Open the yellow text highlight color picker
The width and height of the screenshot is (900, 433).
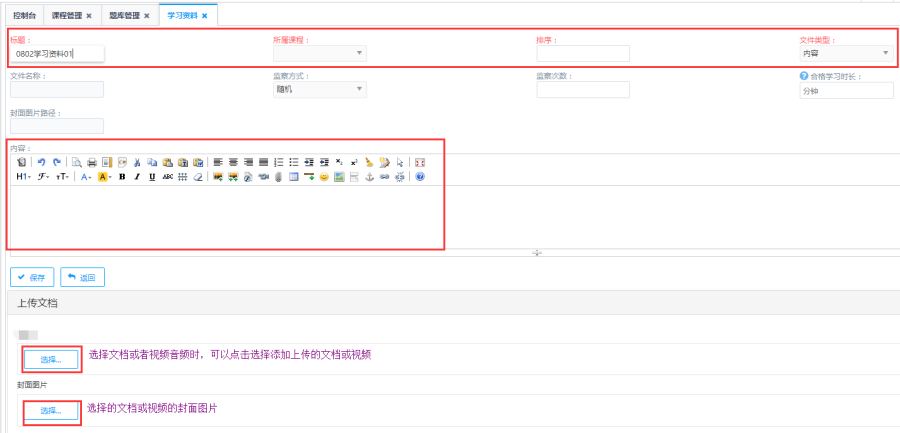click(104, 177)
